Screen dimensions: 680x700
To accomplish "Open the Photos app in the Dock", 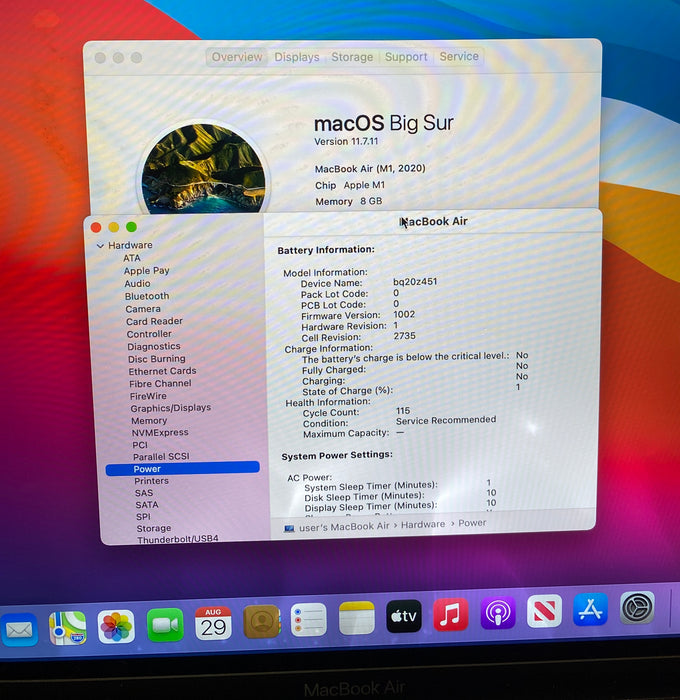I will (x=116, y=627).
